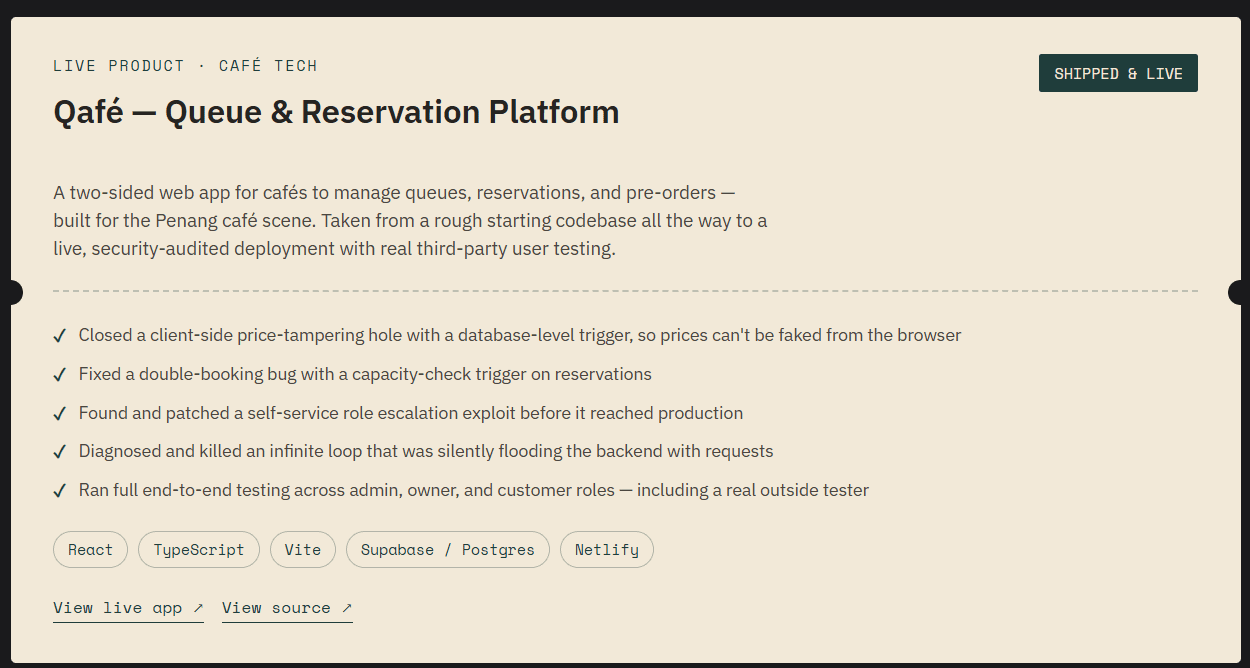Click checkmark beside role escalation exploit bullet

pos(60,413)
